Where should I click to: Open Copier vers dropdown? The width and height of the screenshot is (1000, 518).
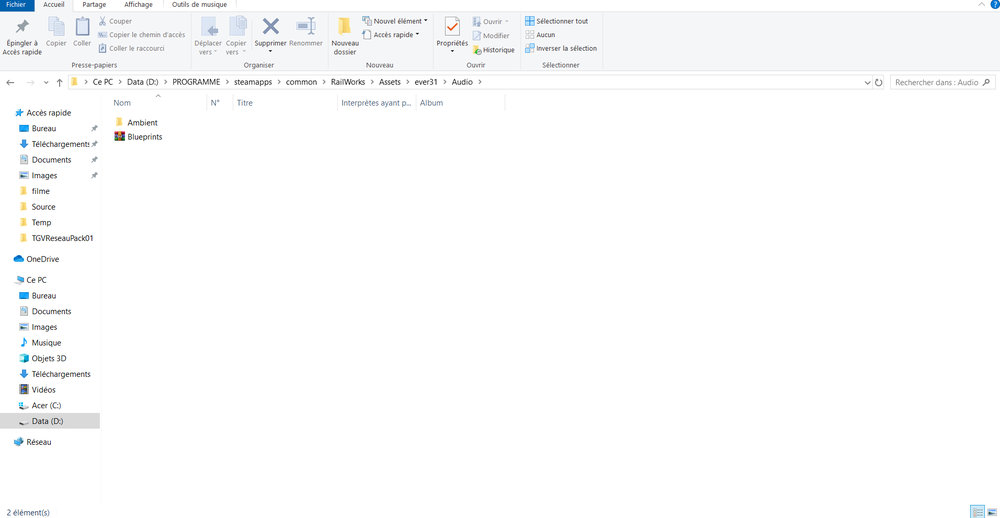(236, 36)
